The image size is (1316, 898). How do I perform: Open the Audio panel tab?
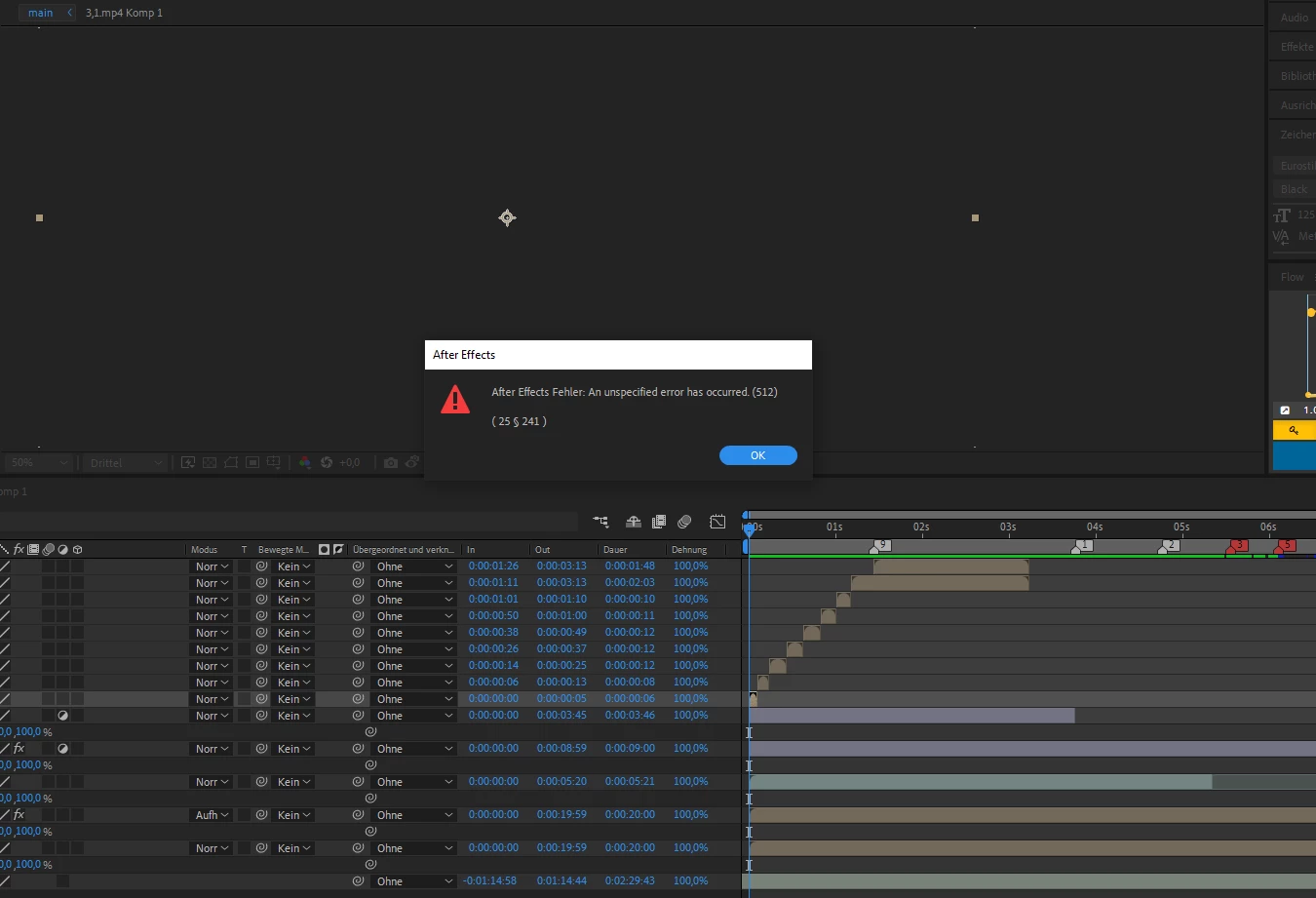coord(1295,18)
